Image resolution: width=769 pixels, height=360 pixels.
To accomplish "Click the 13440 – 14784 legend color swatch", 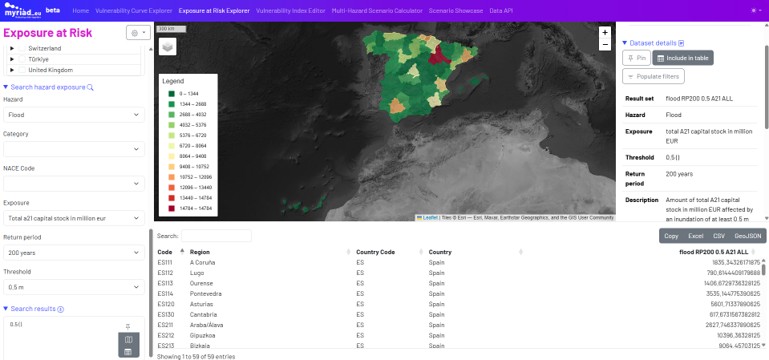I will coord(172,198).
